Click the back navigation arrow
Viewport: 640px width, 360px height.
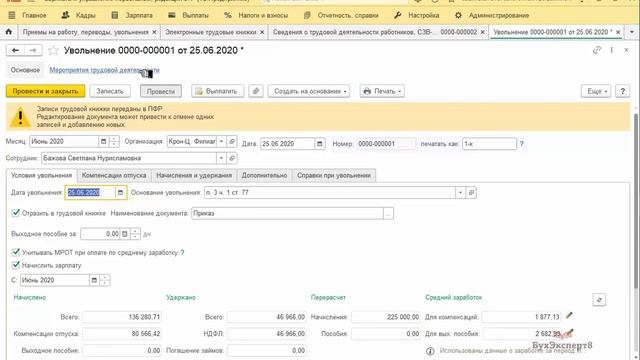click(x=16, y=50)
